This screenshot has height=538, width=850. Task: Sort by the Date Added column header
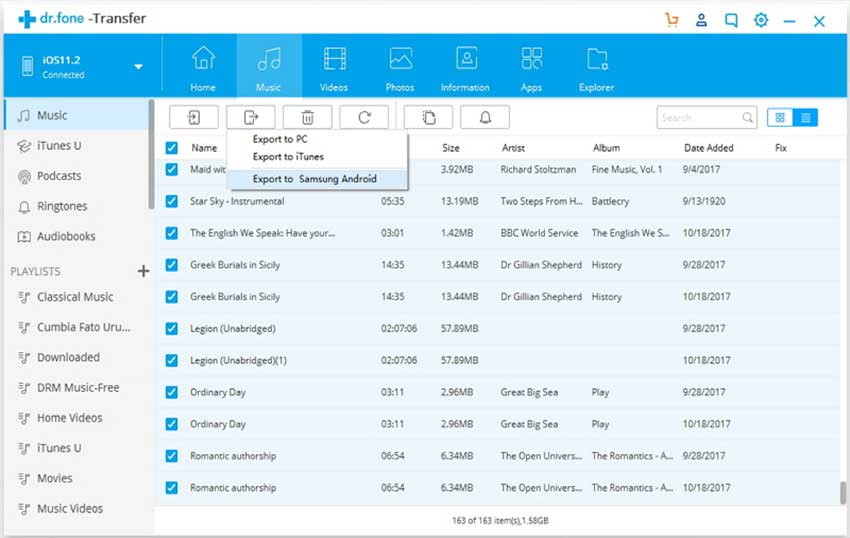(709, 148)
